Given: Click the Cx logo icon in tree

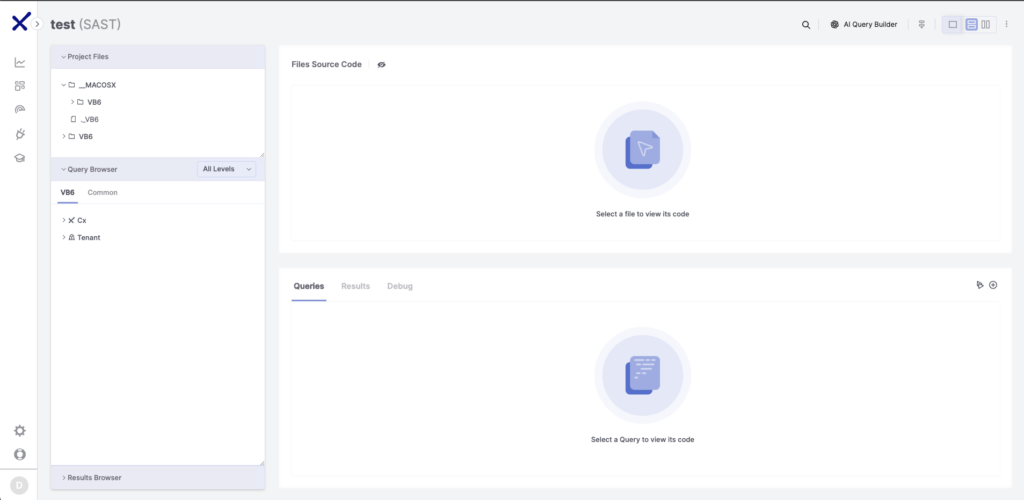Looking at the screenshot, I should [72, 221].
